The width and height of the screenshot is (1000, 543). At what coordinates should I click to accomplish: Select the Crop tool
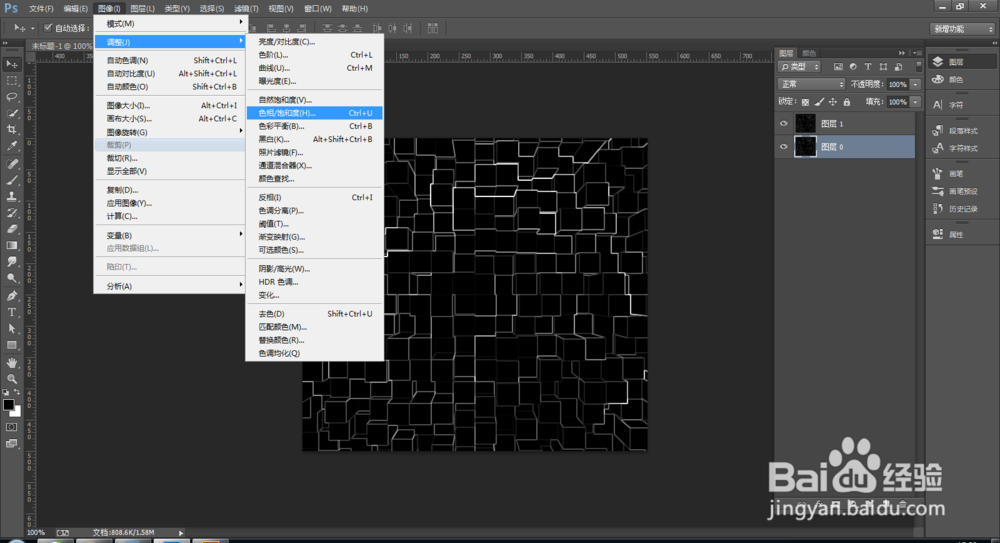(11, 130)
